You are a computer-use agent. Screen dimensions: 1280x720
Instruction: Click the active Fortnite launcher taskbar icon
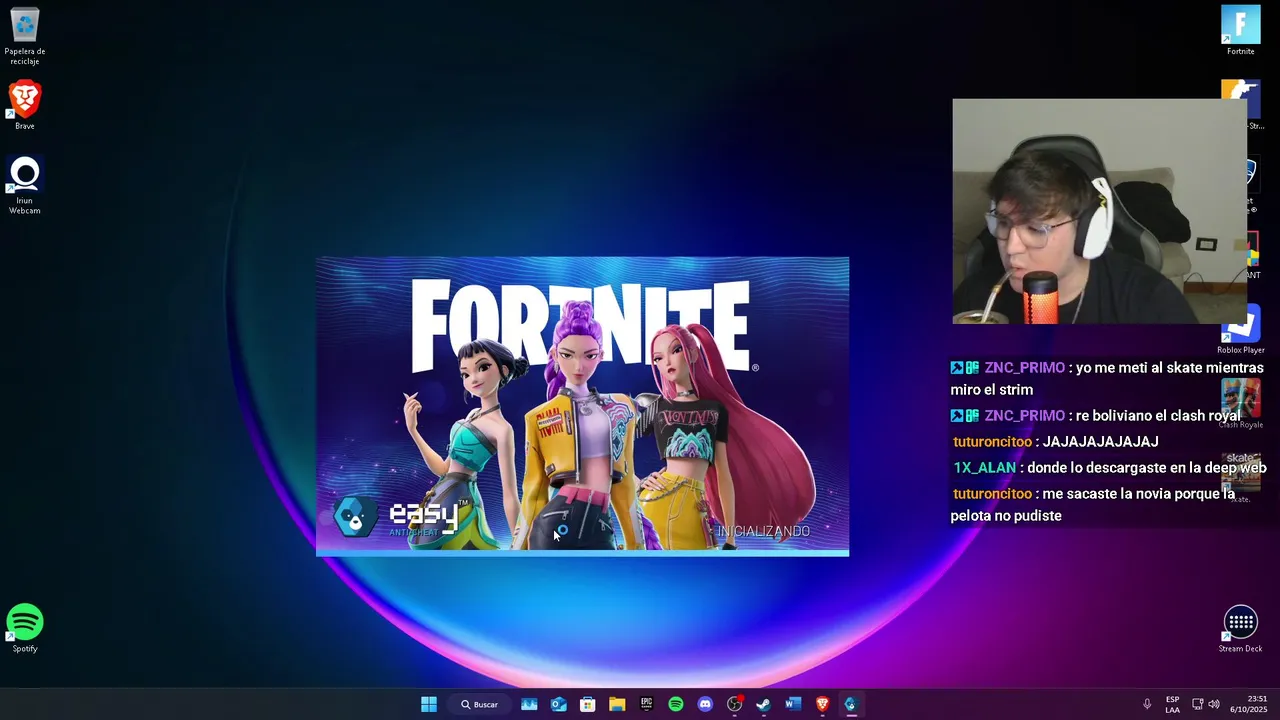[850, 704]
